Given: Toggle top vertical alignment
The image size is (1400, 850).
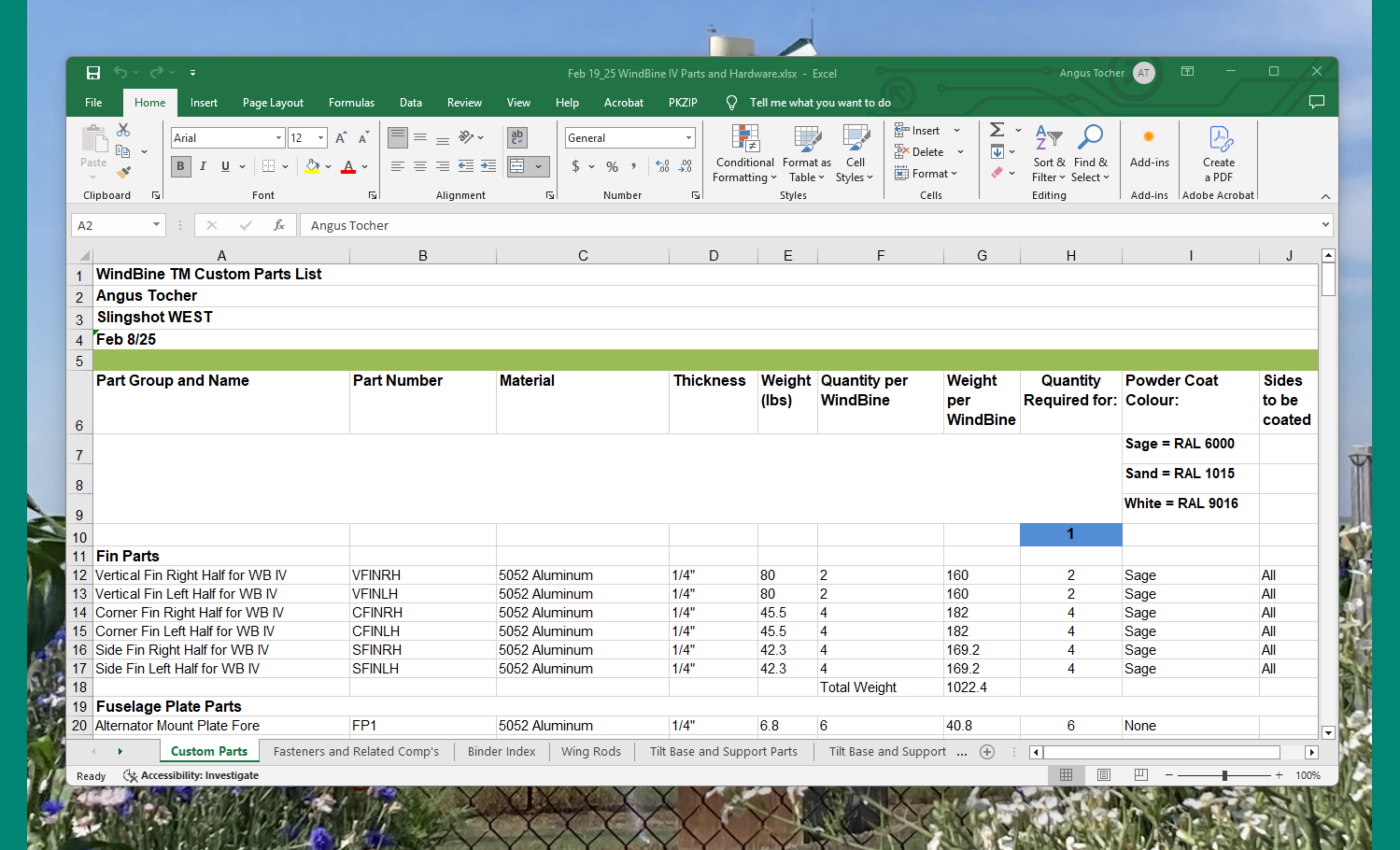Looking at the screenshot, I should [x=398, y=137].
